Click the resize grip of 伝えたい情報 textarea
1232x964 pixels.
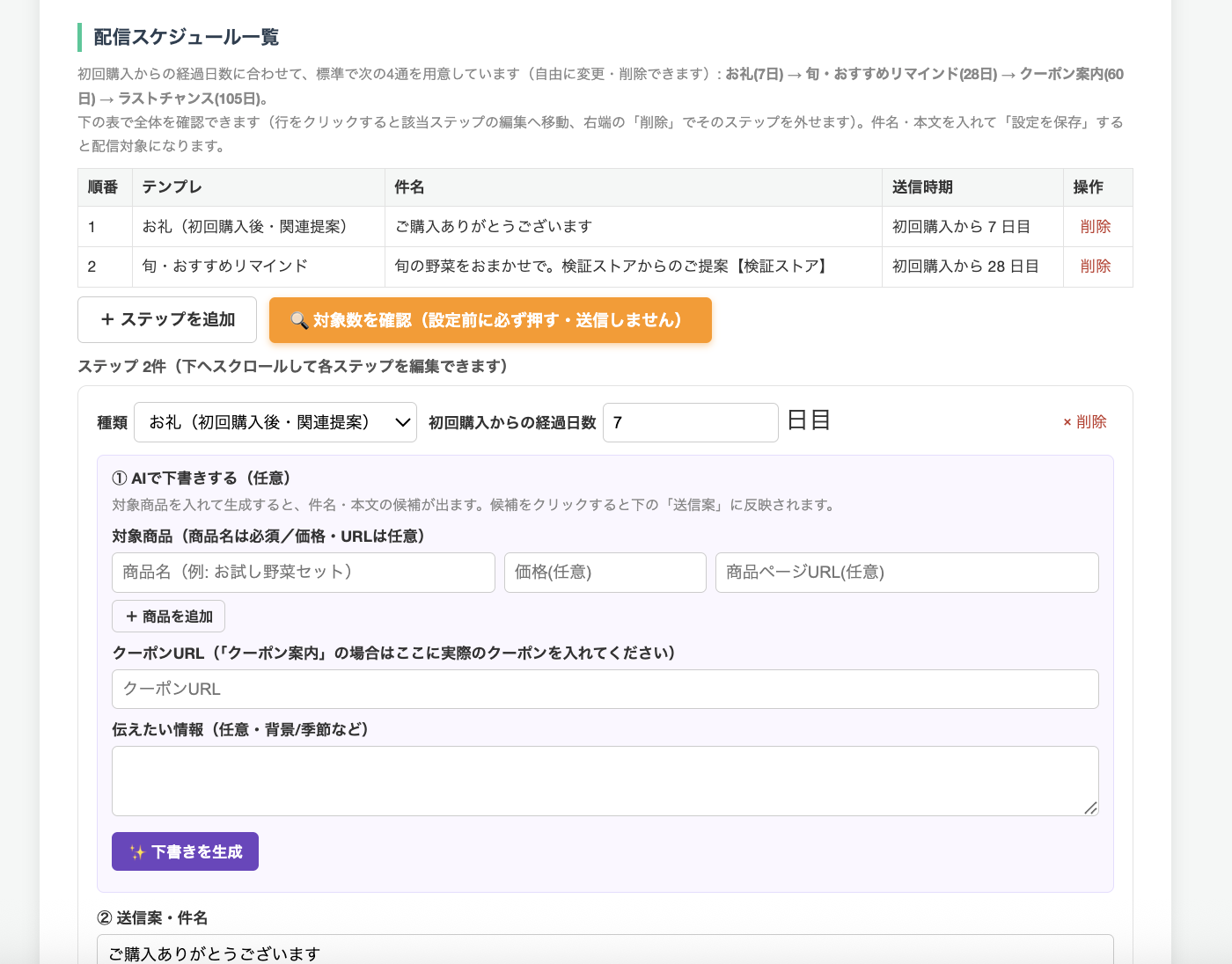click(x=1090, y=807)
